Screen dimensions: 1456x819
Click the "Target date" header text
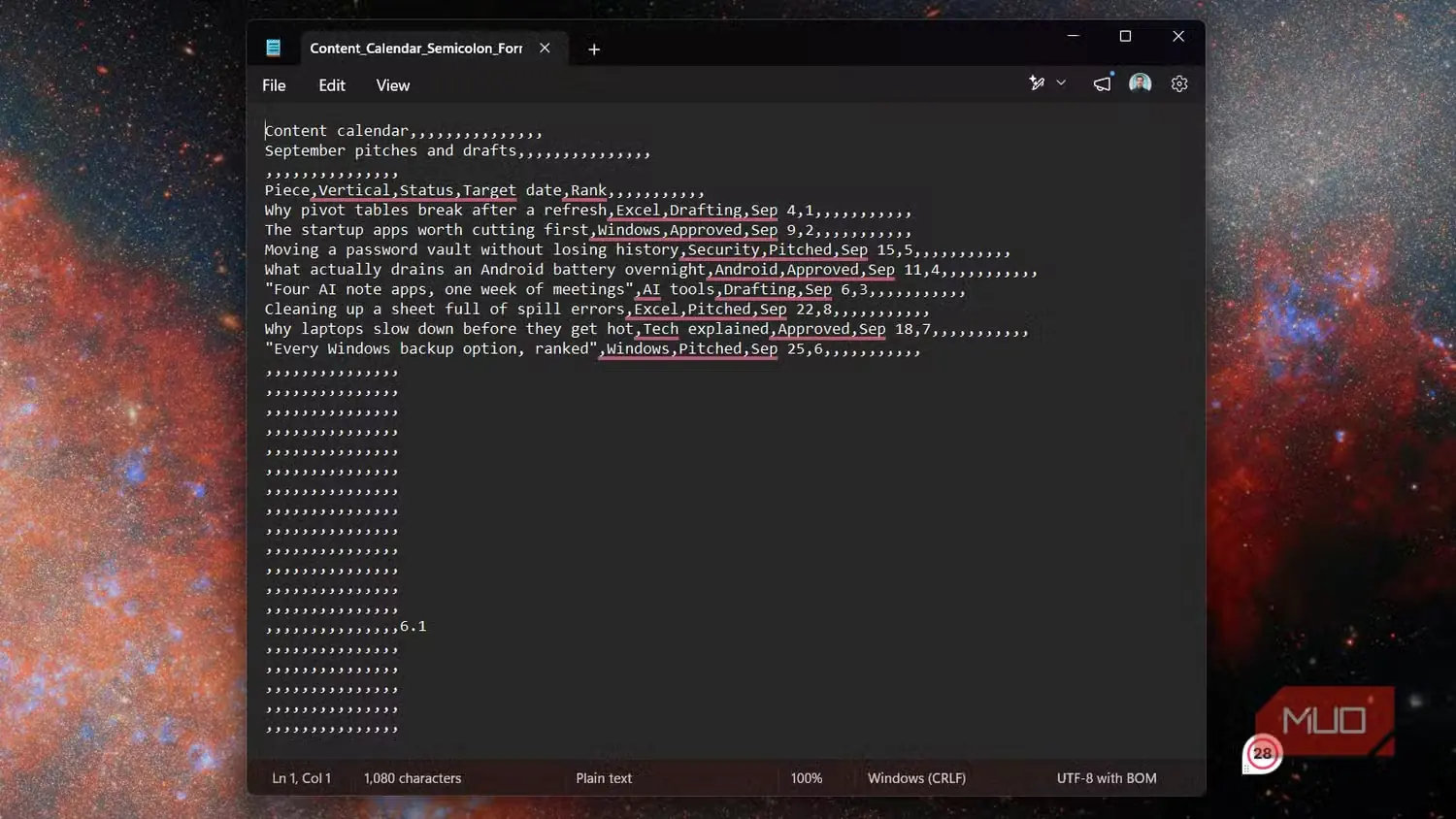pyautogui.click(x=513, y=190)
